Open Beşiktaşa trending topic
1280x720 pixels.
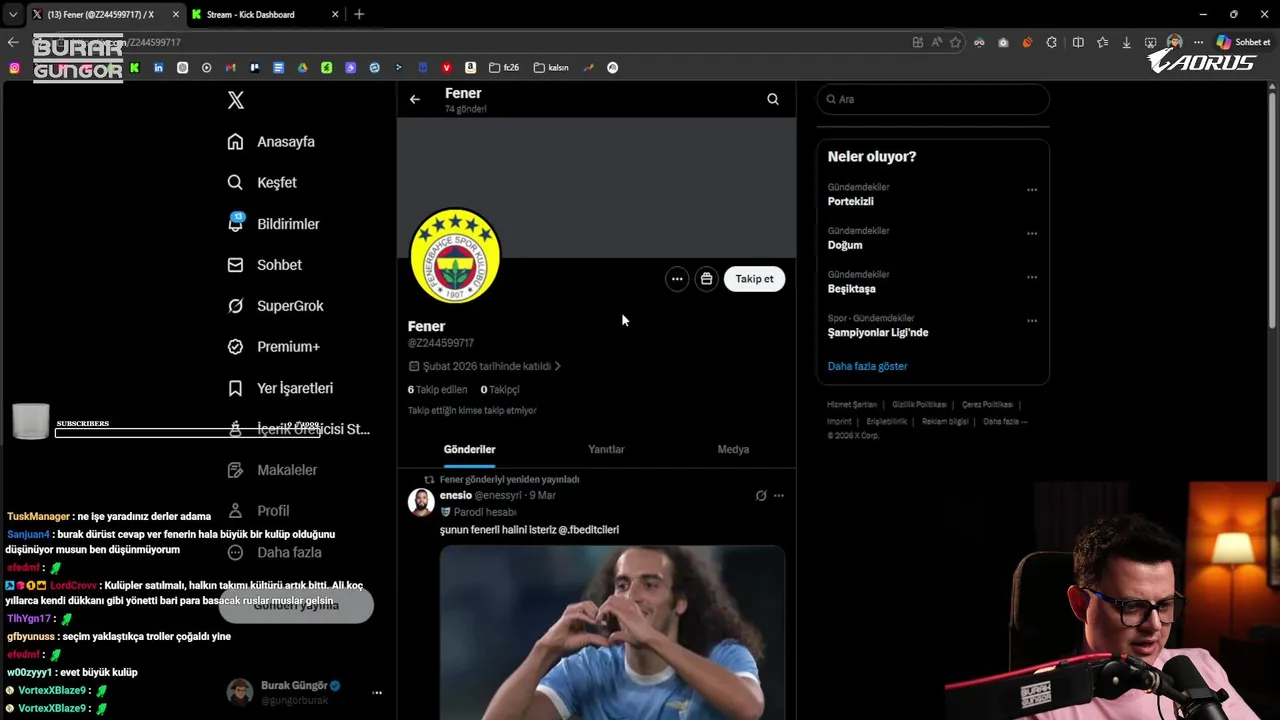(x=852, y=289)
